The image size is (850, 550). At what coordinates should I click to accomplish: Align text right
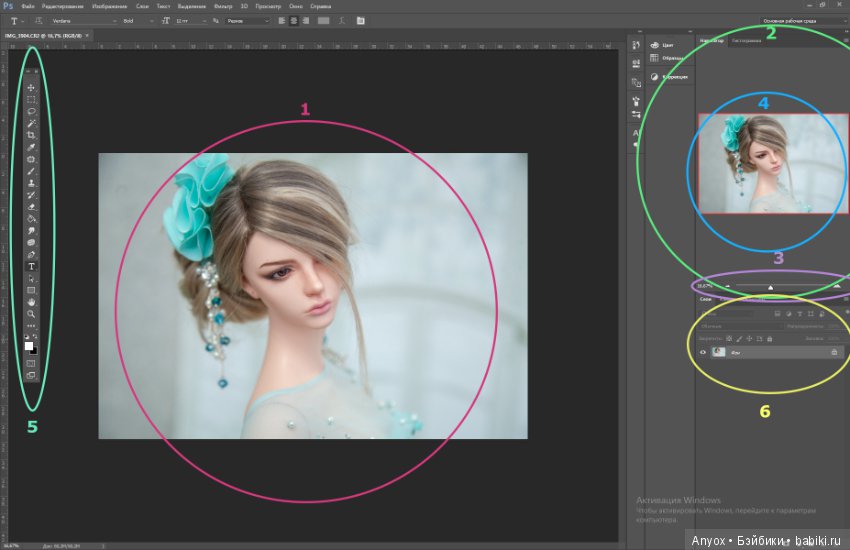coord(306,21)
